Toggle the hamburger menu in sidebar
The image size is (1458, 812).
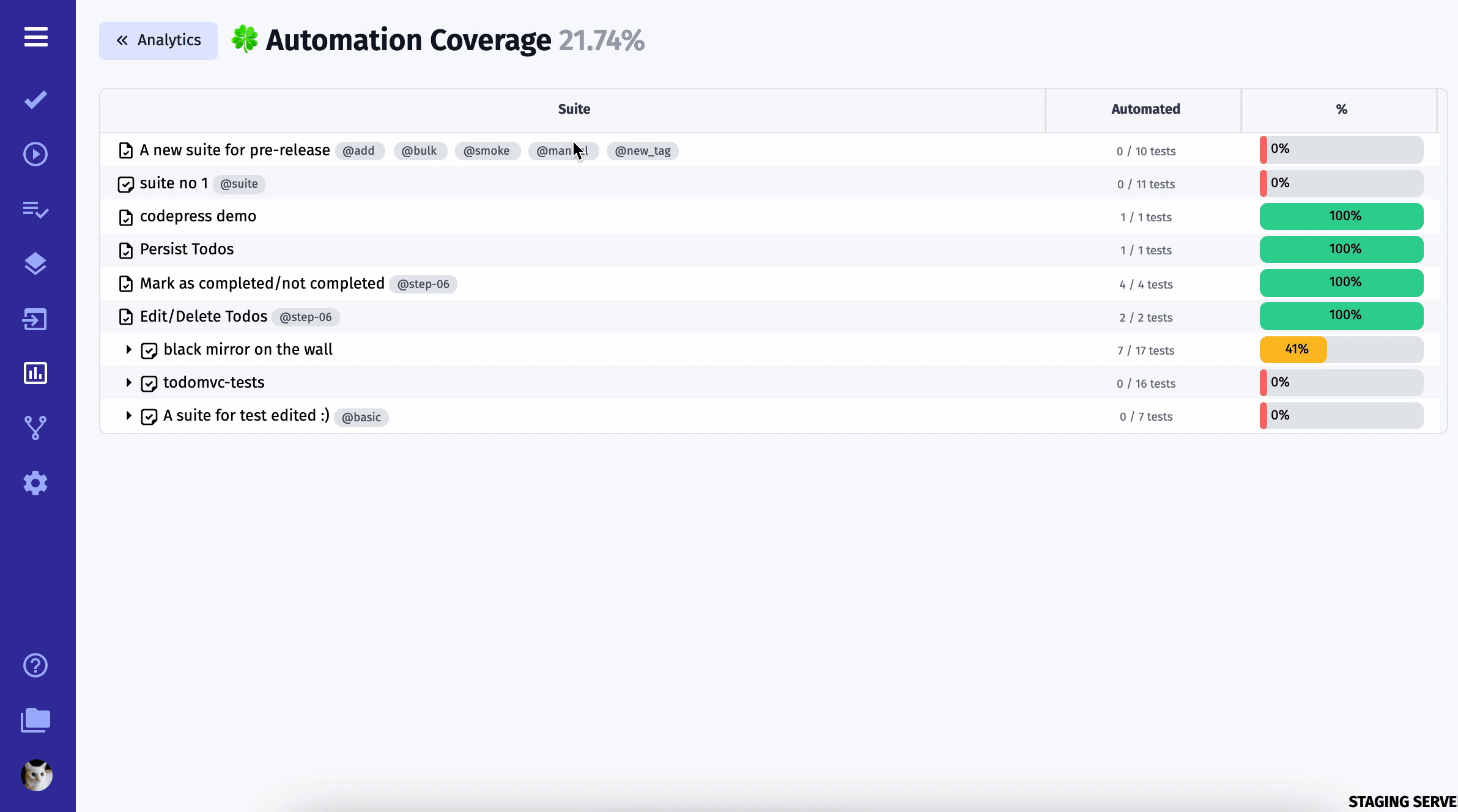(35, 37)
